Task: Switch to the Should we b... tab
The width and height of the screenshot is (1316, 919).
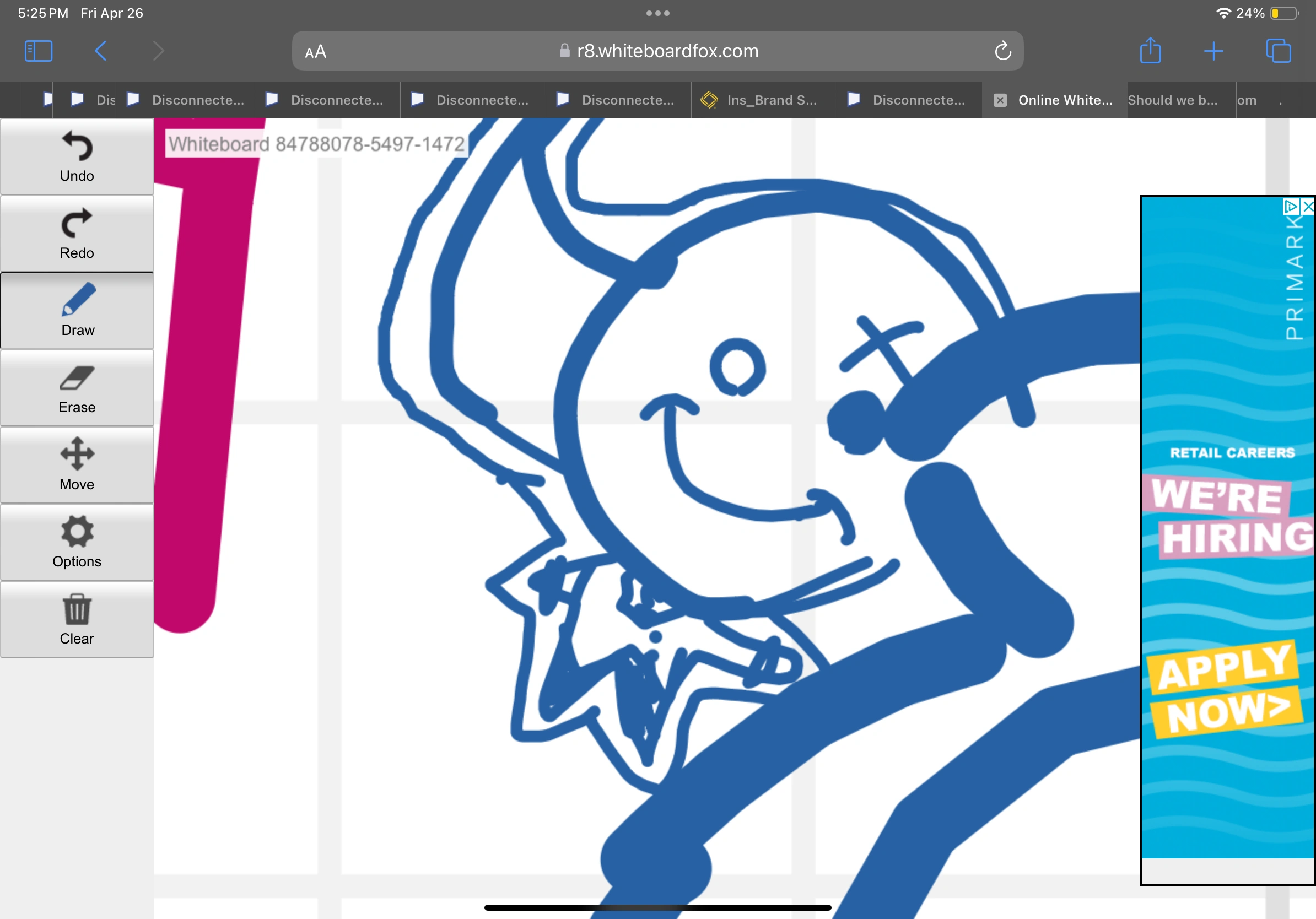Action: pos(1172,100)
